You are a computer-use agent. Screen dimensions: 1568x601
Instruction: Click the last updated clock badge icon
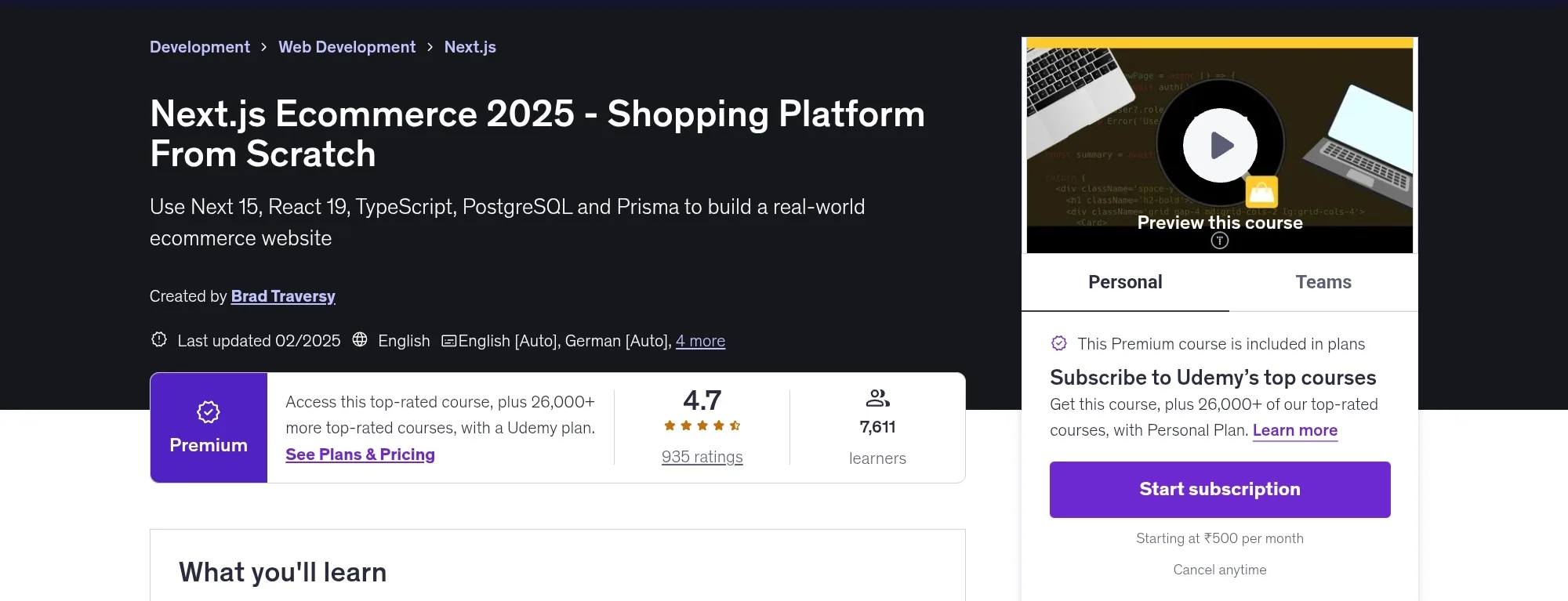(159, 340)
